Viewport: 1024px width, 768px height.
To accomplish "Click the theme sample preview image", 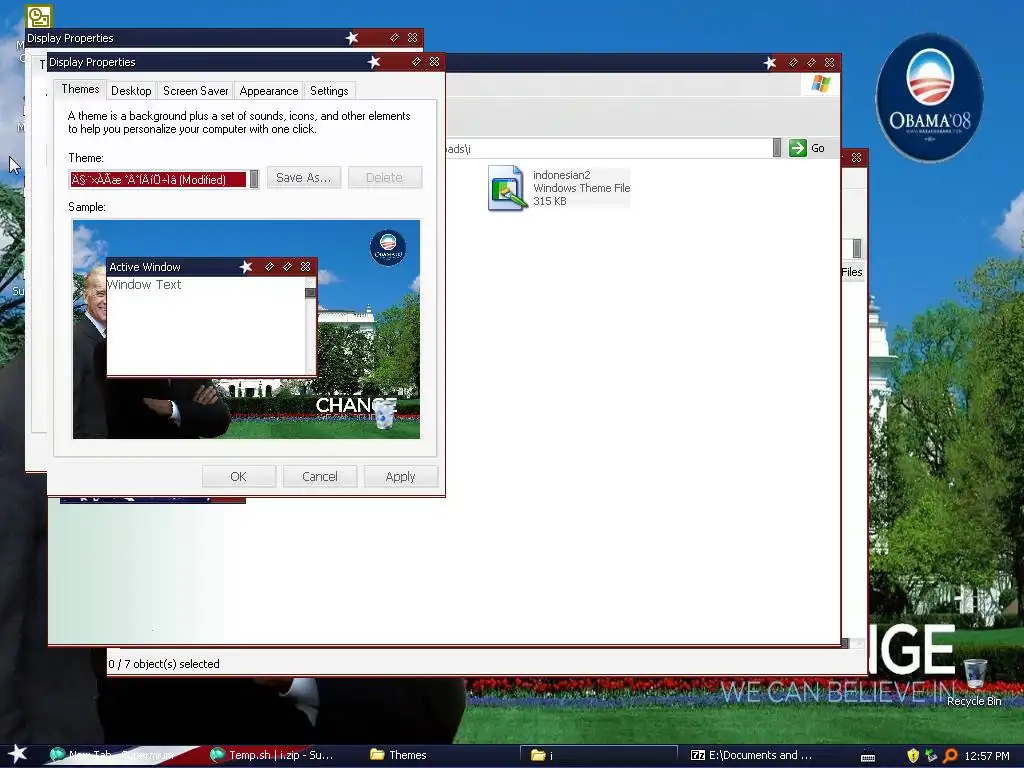I will [x=246, y=329].
